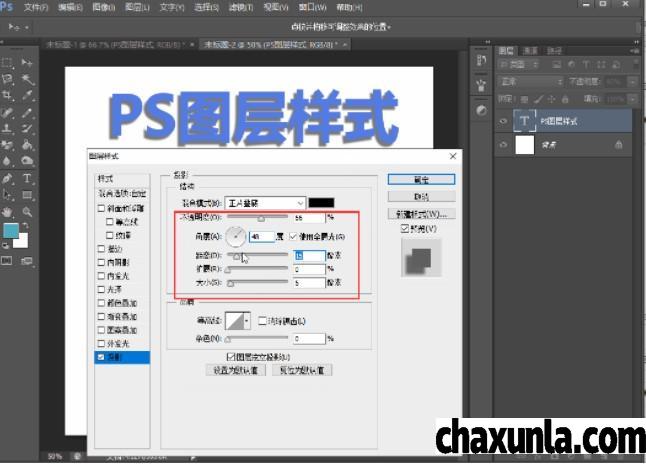Image resolution: width=646 pixels, height=464 pixels.
Task: Hide the background layer eye icon
Action: tap(503, 145)
